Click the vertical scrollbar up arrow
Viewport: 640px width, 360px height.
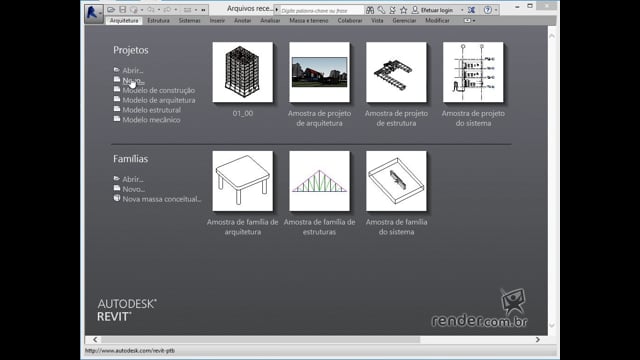(x=552, y=36)
